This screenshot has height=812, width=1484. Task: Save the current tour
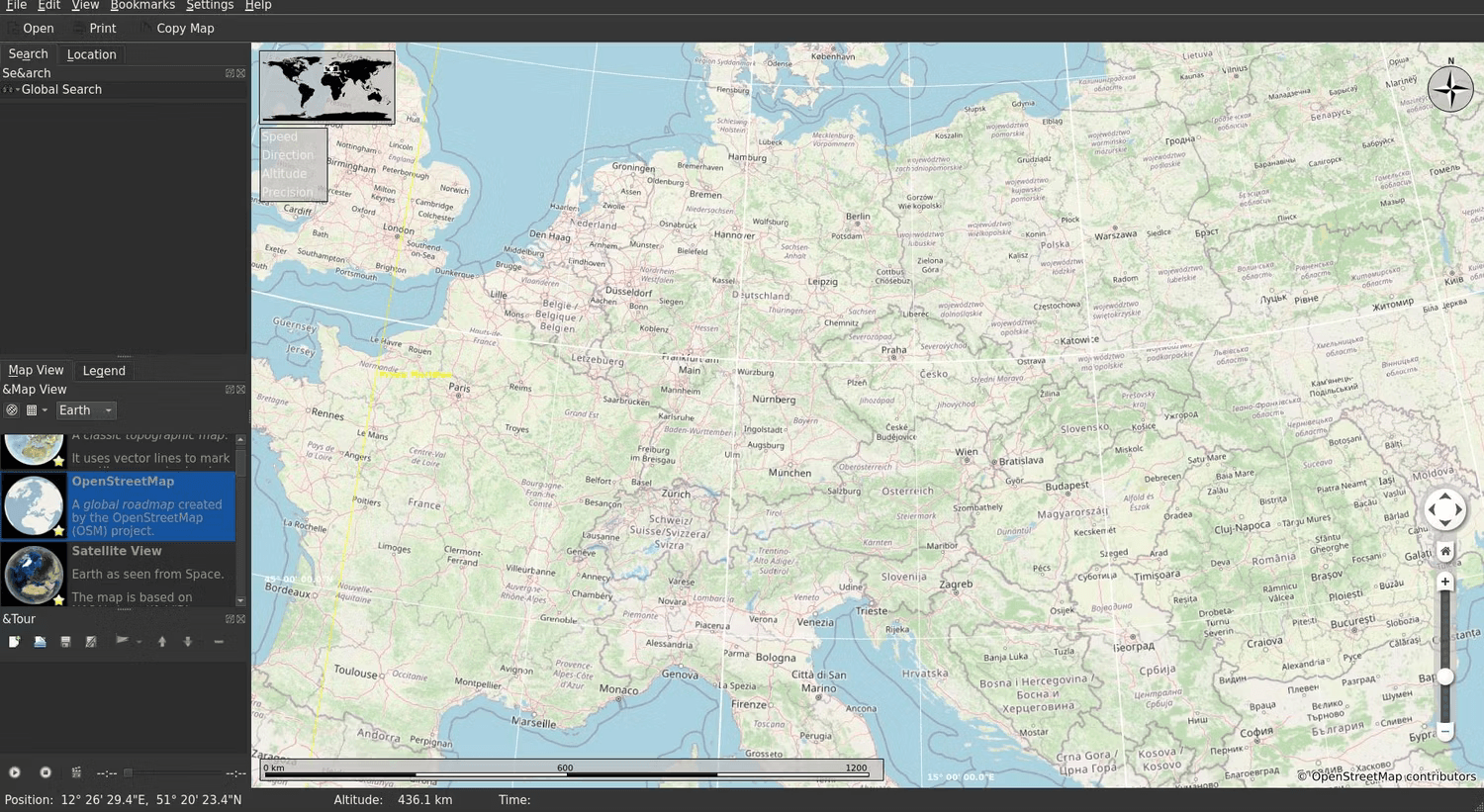point(65,641)
